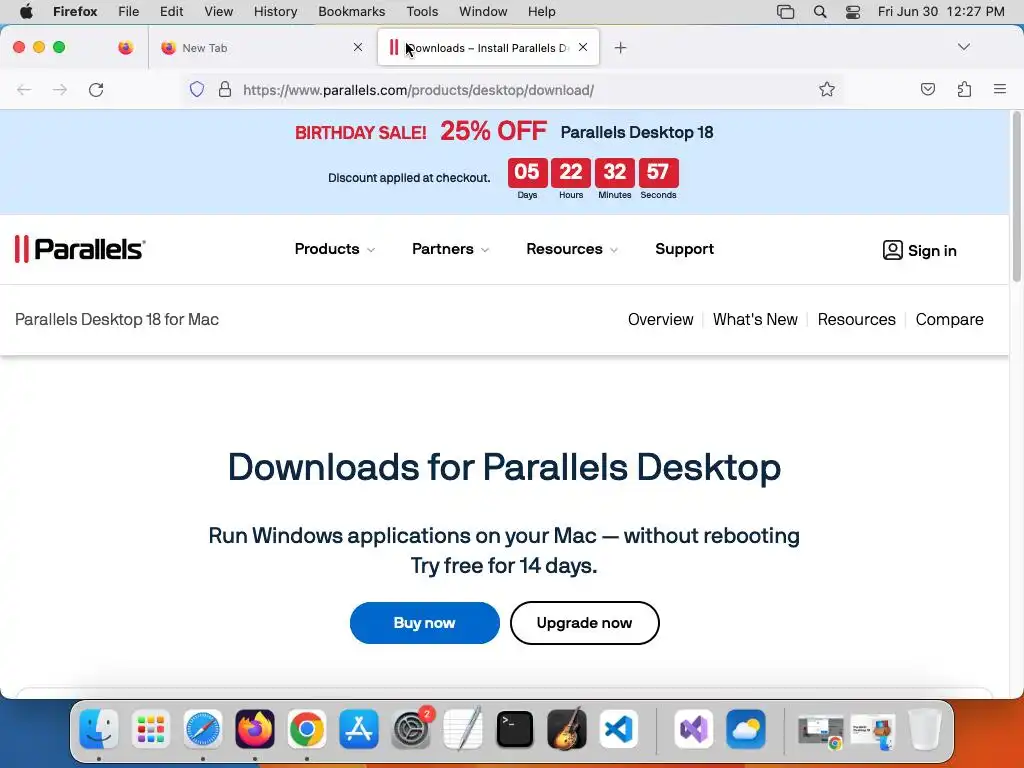Expand the Partners dropdown menu
Screen dimensions: 1024x768
point(450,249)
